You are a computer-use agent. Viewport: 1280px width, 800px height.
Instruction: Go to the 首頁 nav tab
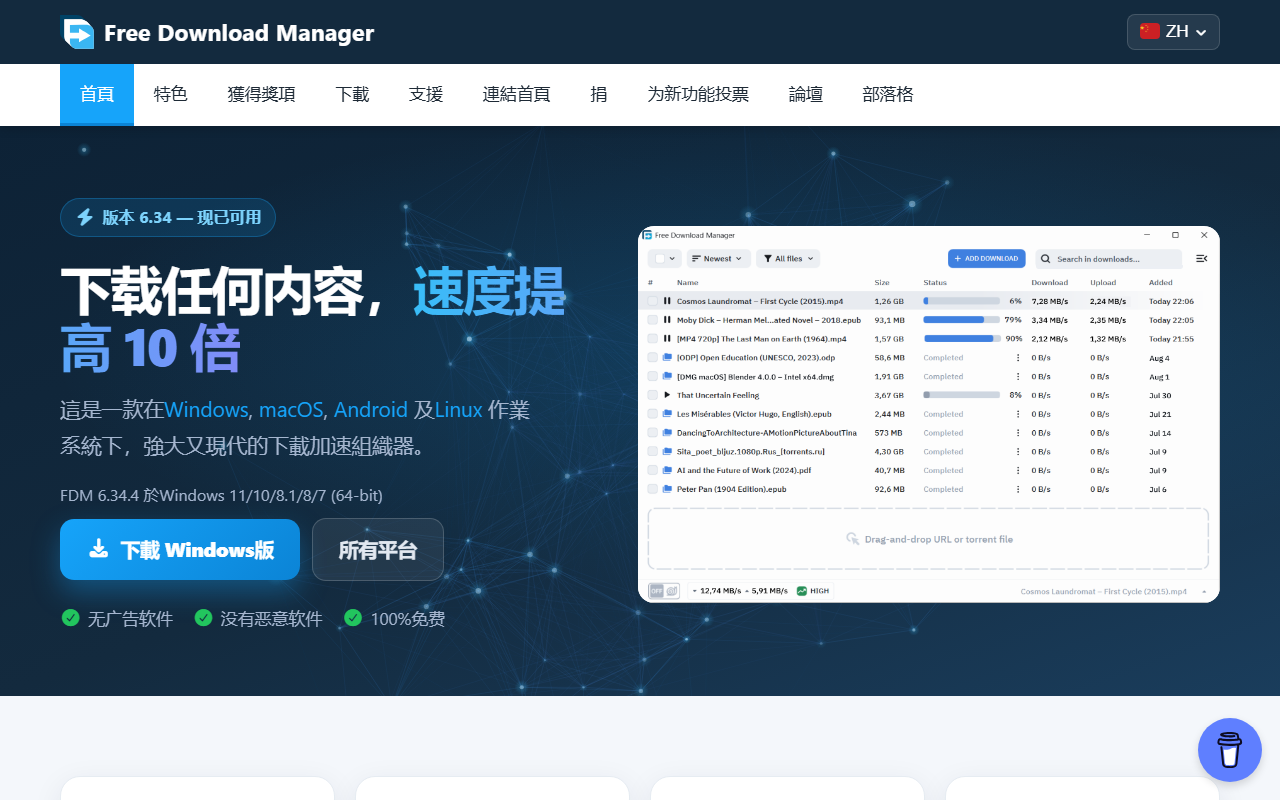[x=97, y=95]
